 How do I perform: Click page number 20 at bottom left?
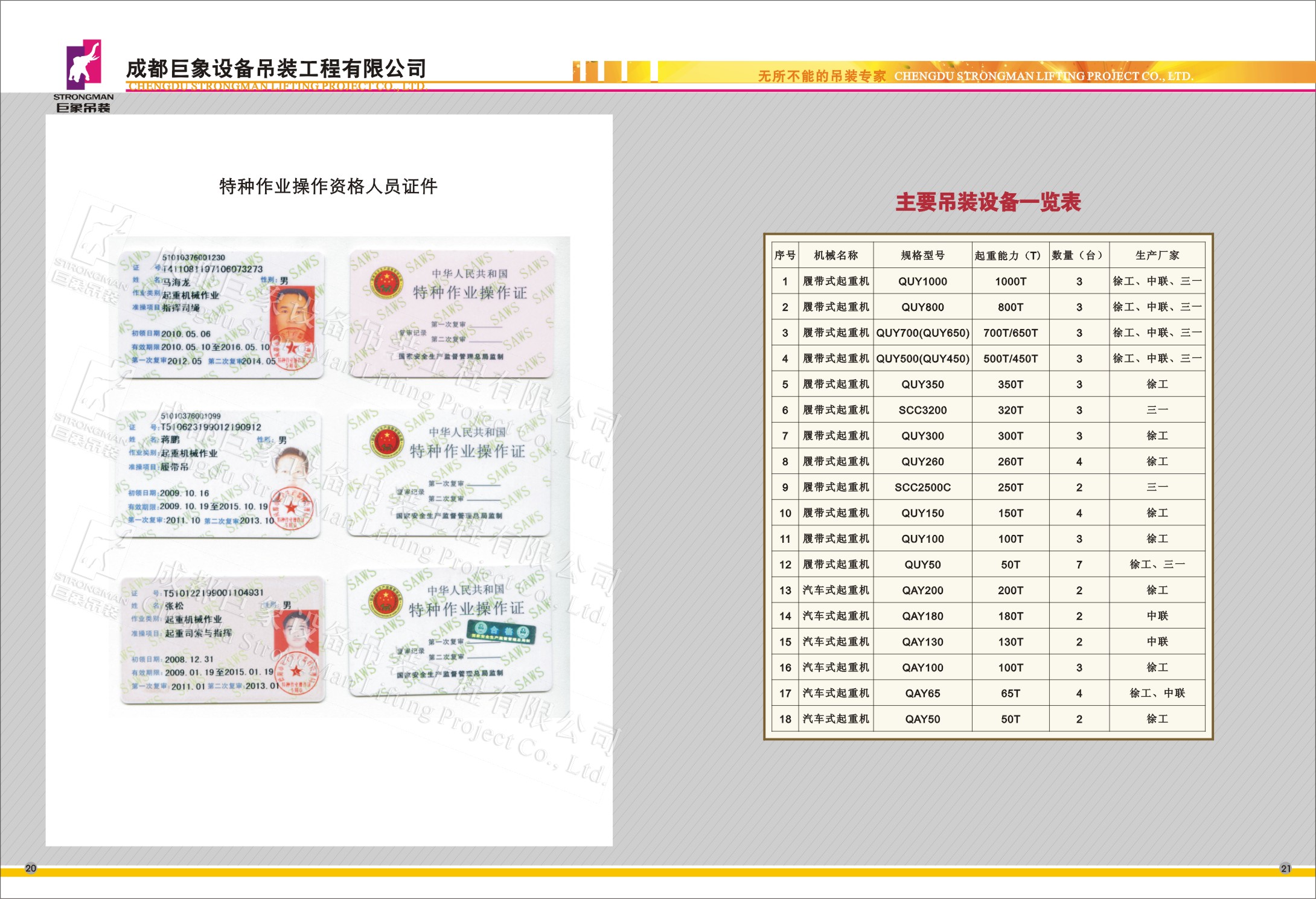pos(31,868)
